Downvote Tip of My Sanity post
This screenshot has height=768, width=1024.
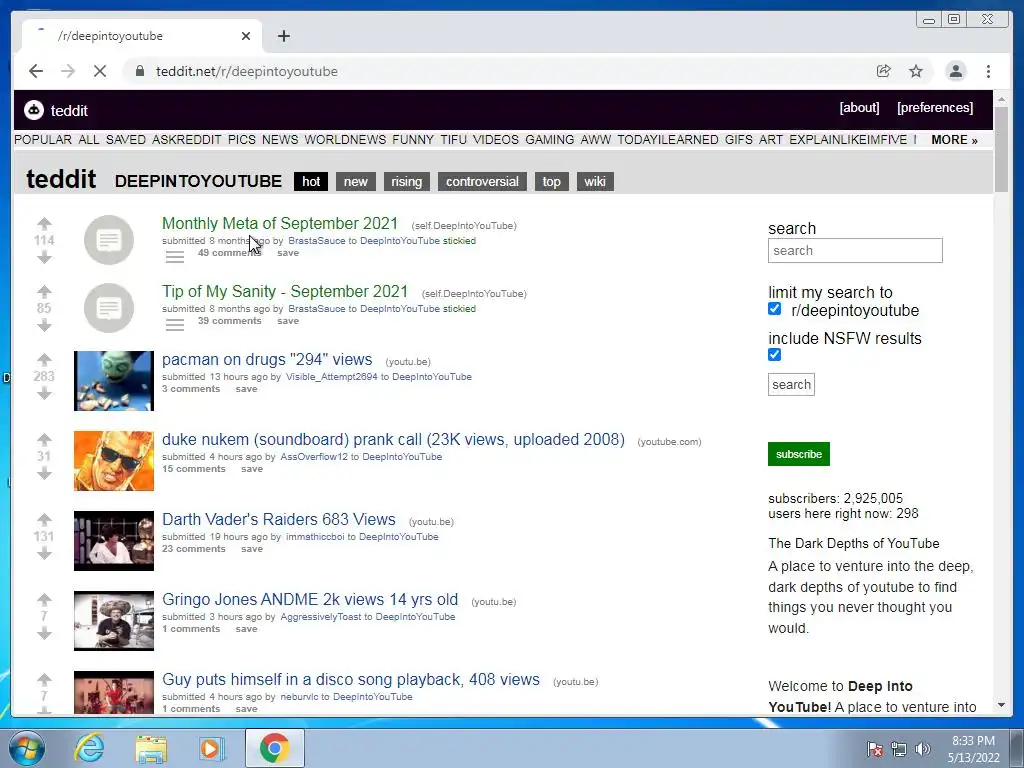[44, 325]
